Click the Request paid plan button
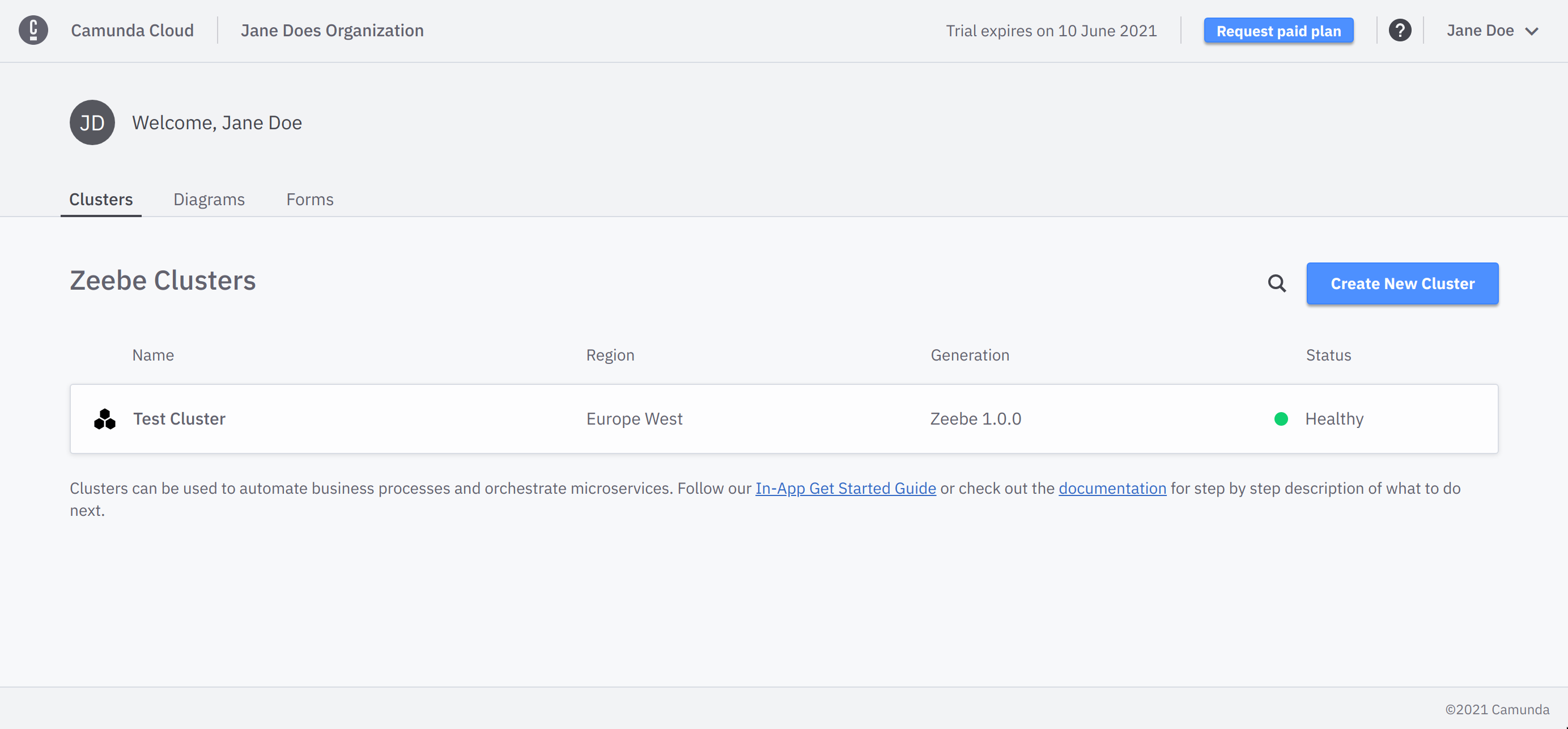The height and width of the screenshot is (729, 1568). 1278,31
